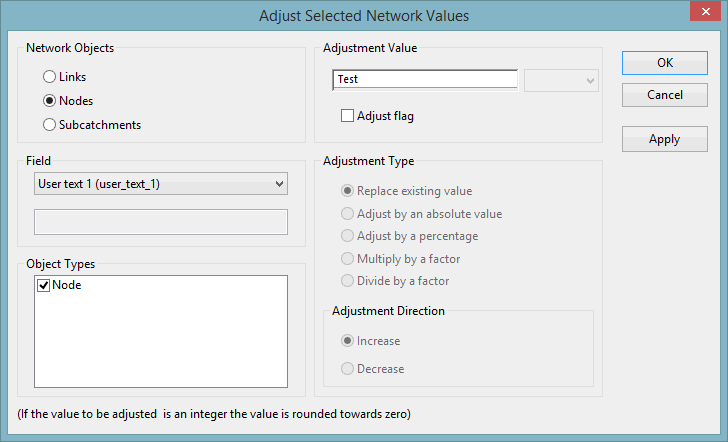The image size is (728, 442).
Task: Select Divide by a factor option
Action: [x=348, y=281]
